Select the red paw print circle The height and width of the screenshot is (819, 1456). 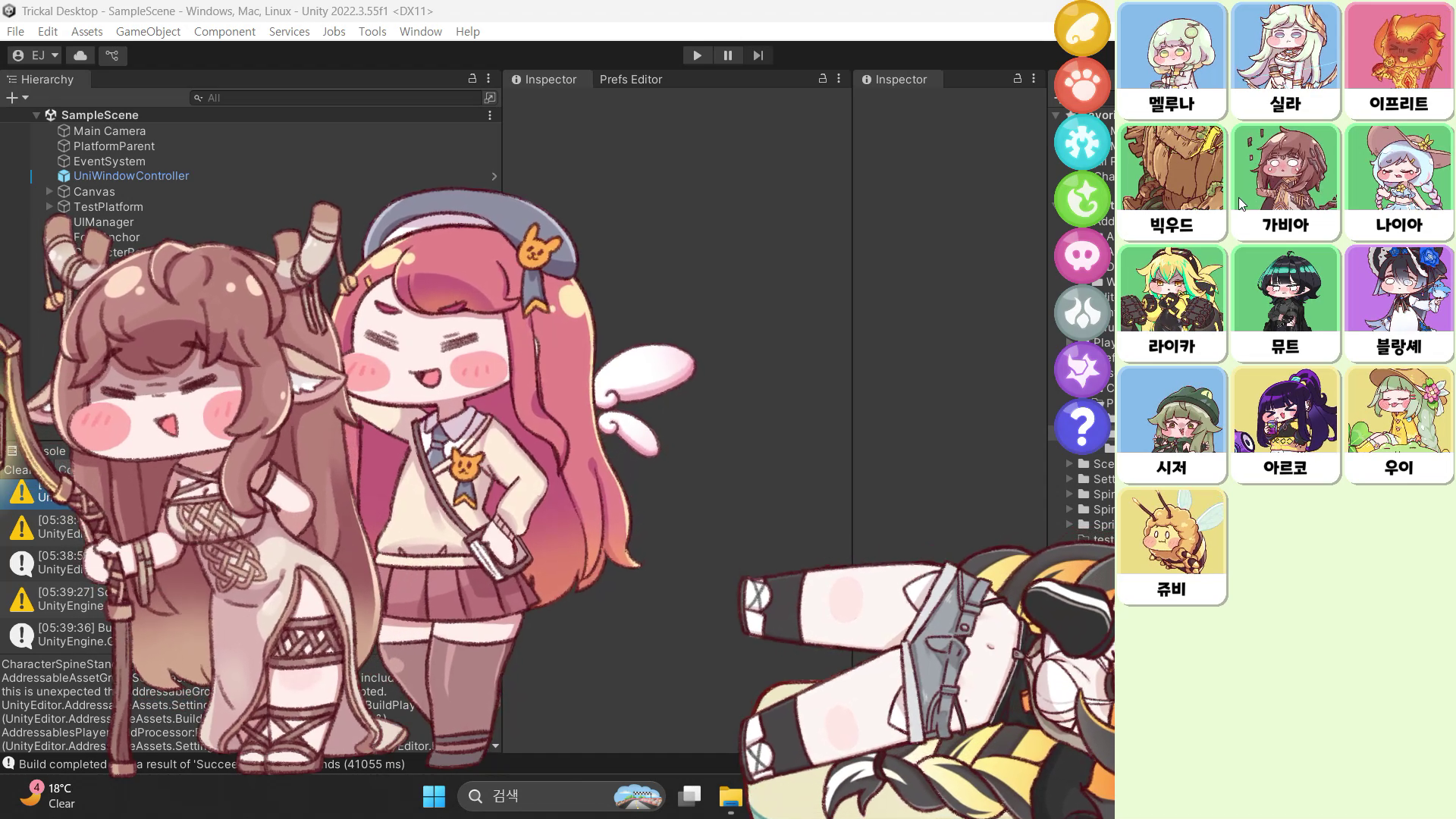[x=1082, y=85]
